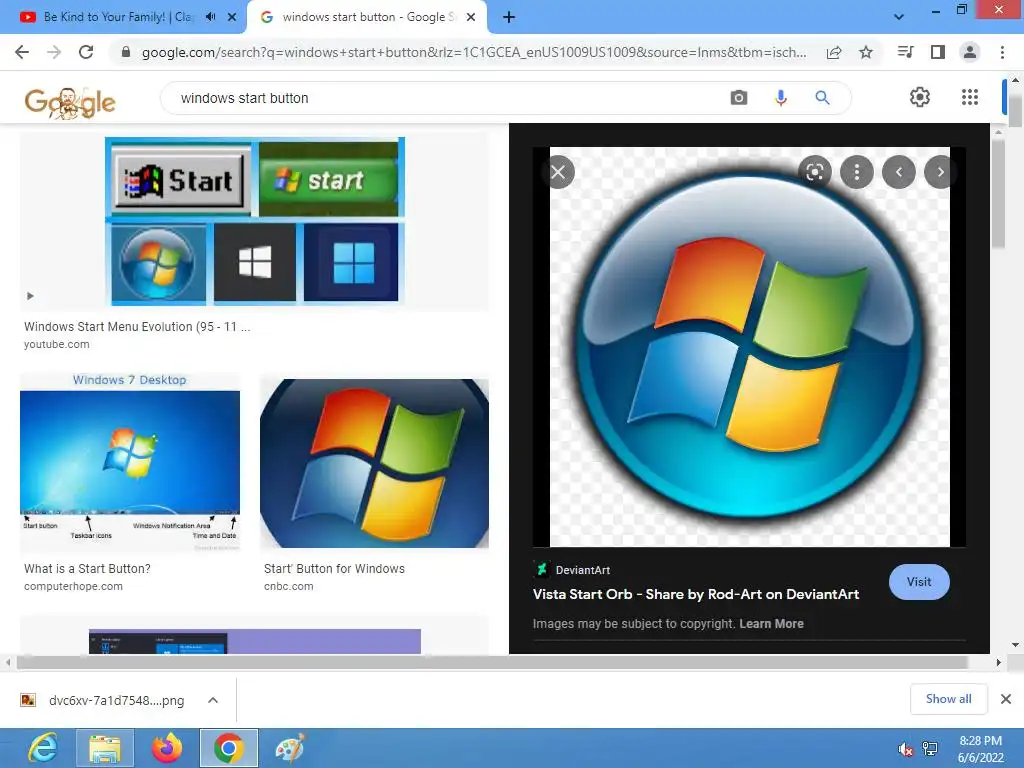This screenshot has width=1024, height=768.
Task: Open the Google apps grid
Action: pos(970,97)
